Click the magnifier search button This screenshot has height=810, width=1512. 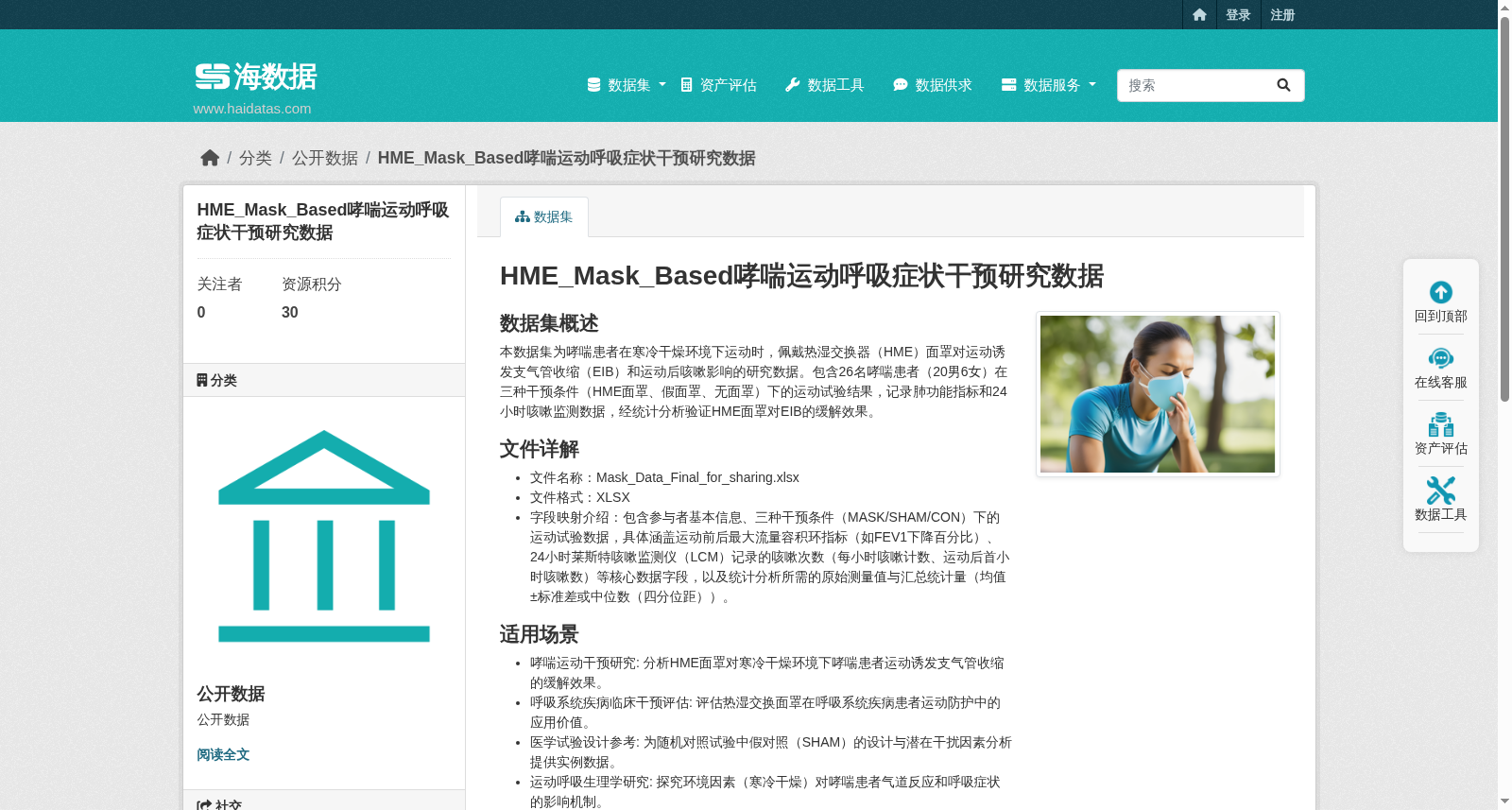pos(1283,85)
